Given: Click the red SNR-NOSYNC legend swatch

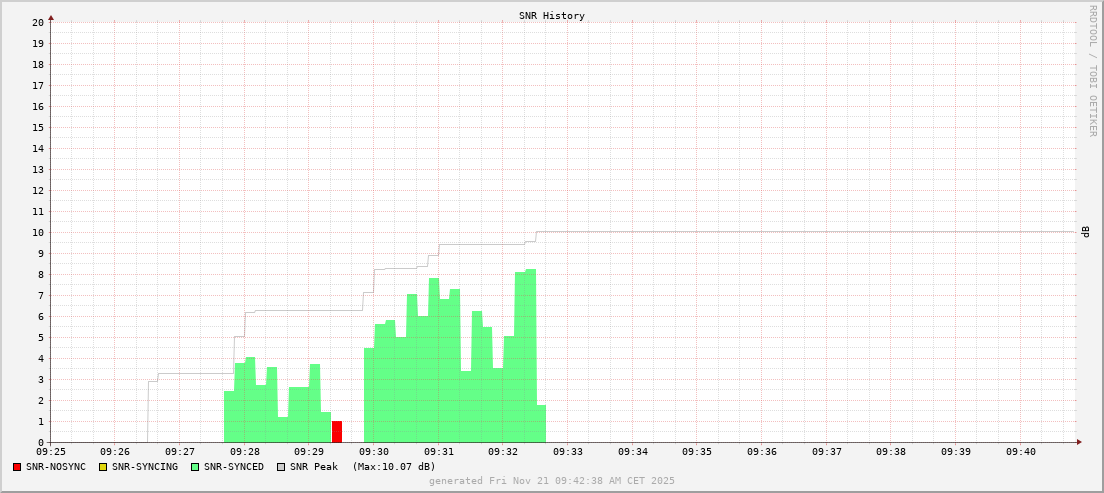Looking at the screenshot, I should pyautogui.click(x=17, y=467).
